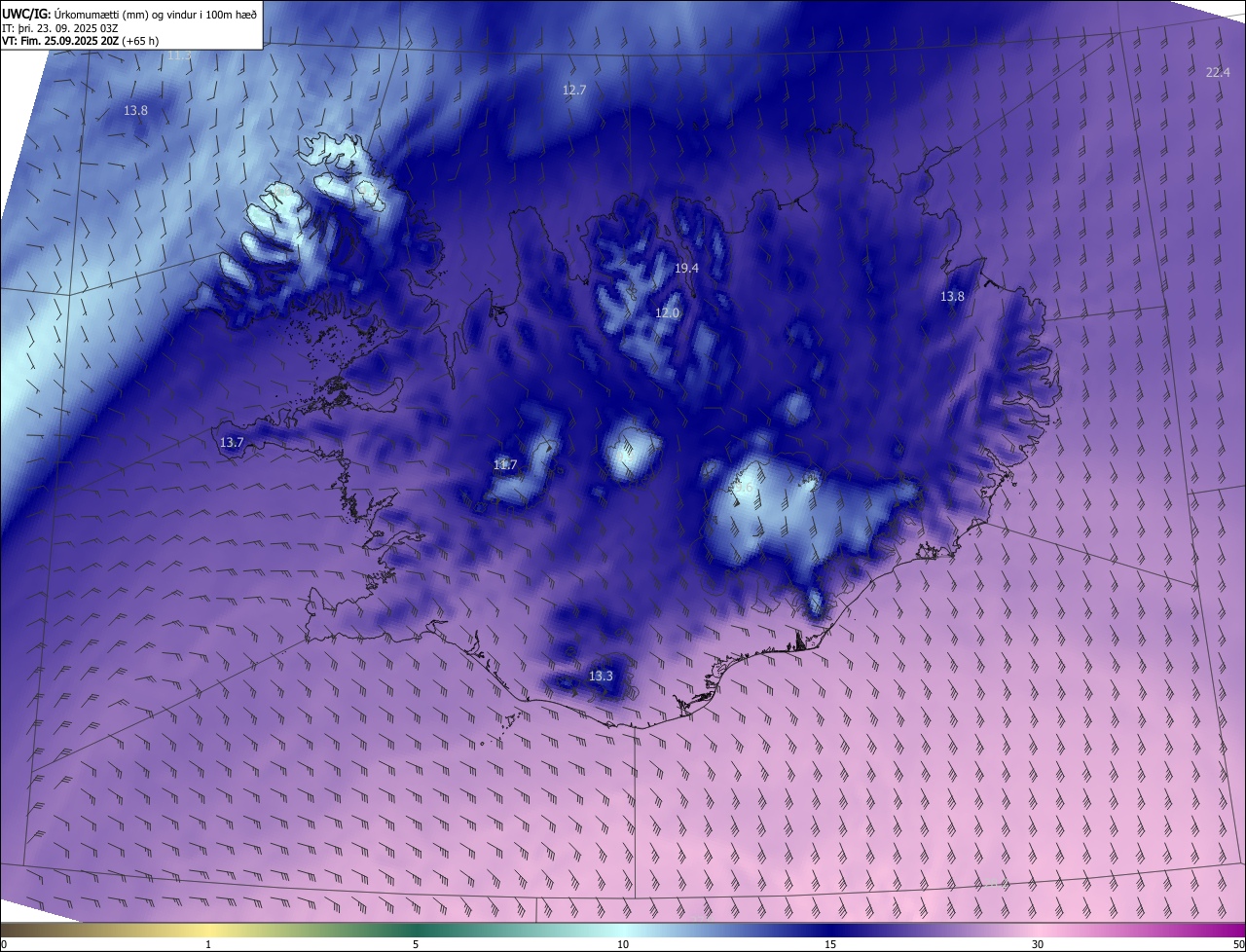This screenshot has width=1246, height=952.
Task: Click the 13.8 value over east Iceland
Action: tap(952, 296)
